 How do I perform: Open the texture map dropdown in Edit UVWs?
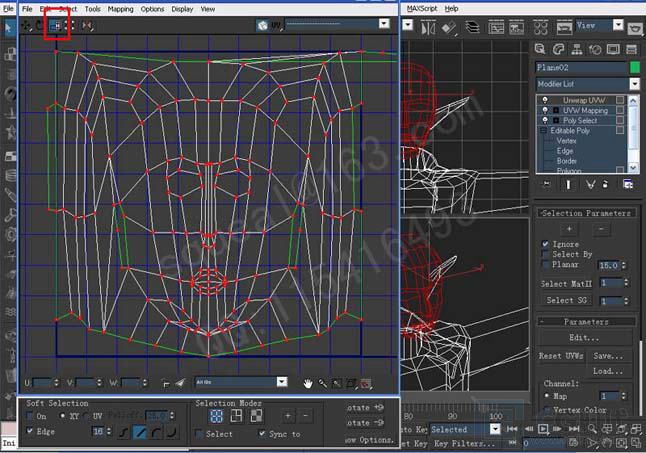tap(384, 23)
